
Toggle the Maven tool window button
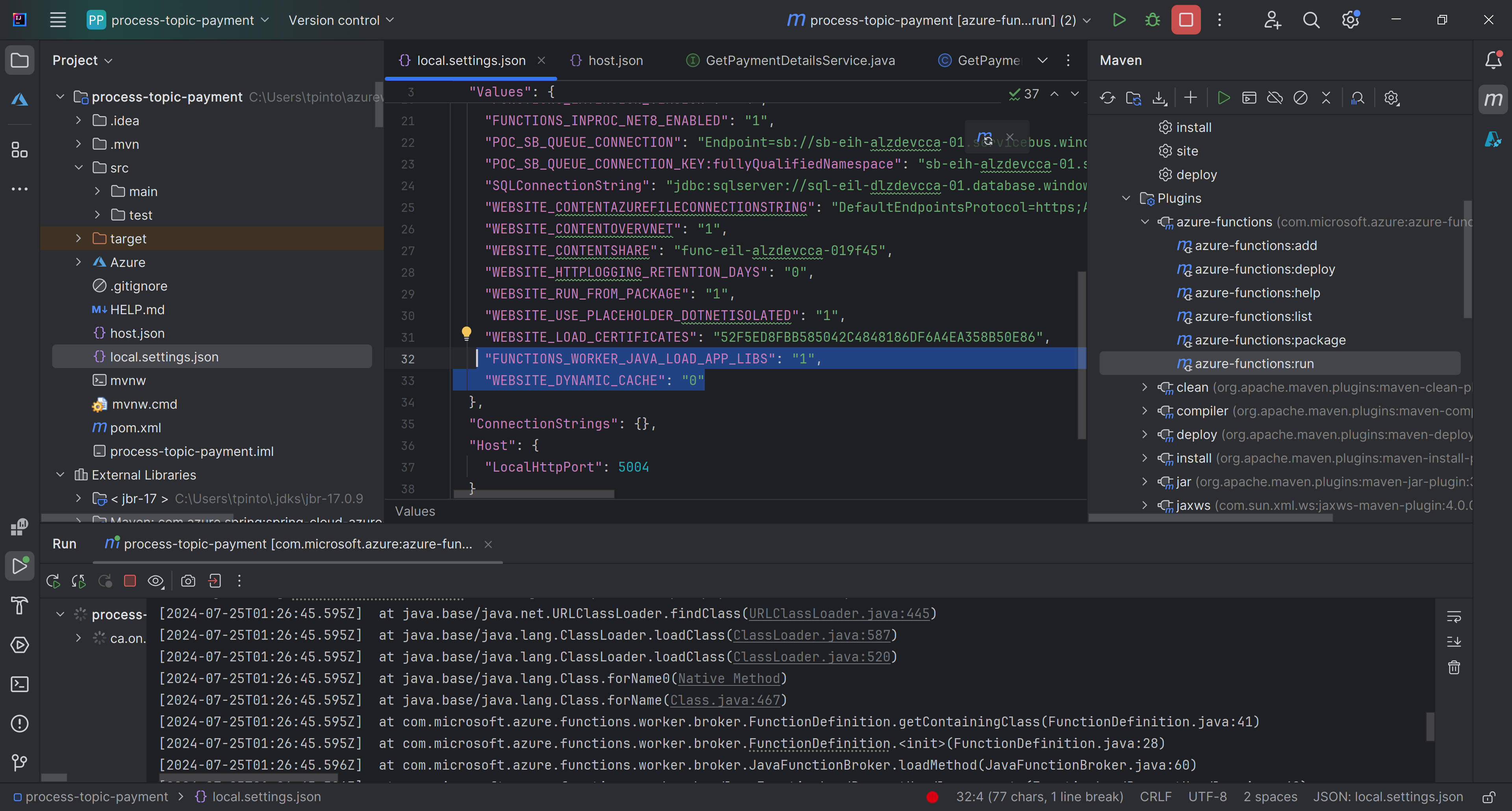(1493, 99)
